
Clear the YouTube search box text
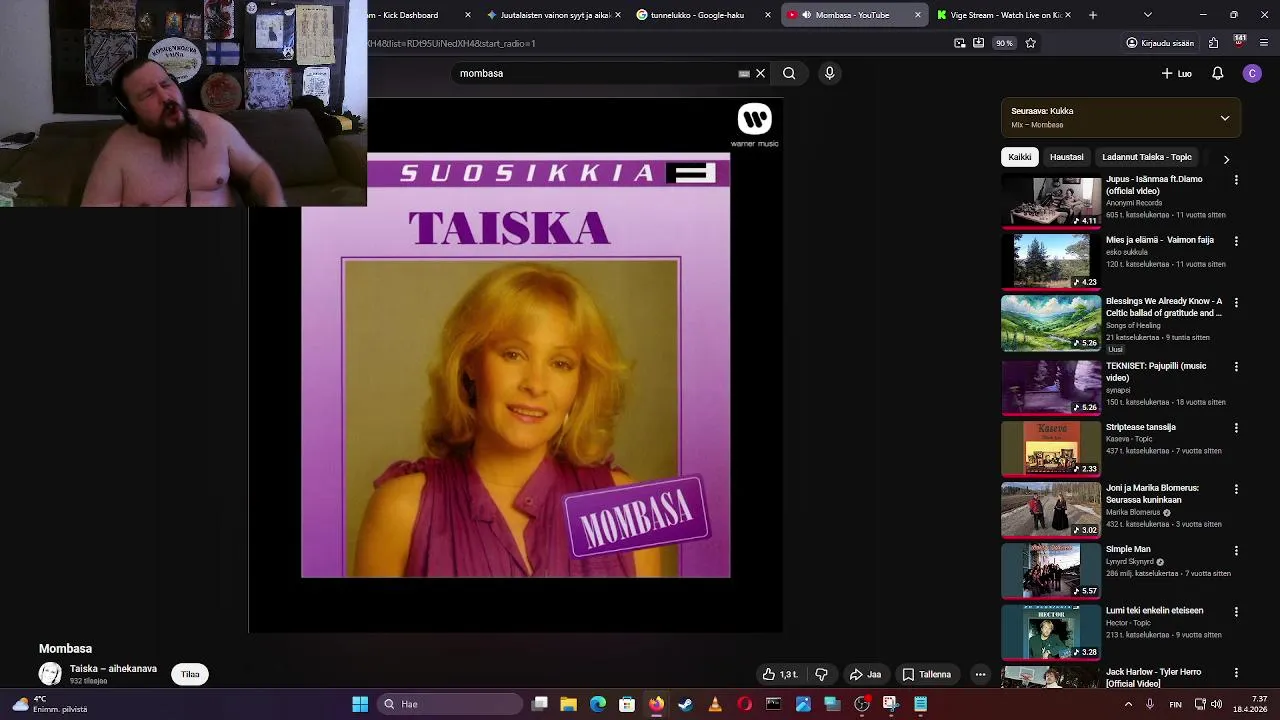point(760,73)
